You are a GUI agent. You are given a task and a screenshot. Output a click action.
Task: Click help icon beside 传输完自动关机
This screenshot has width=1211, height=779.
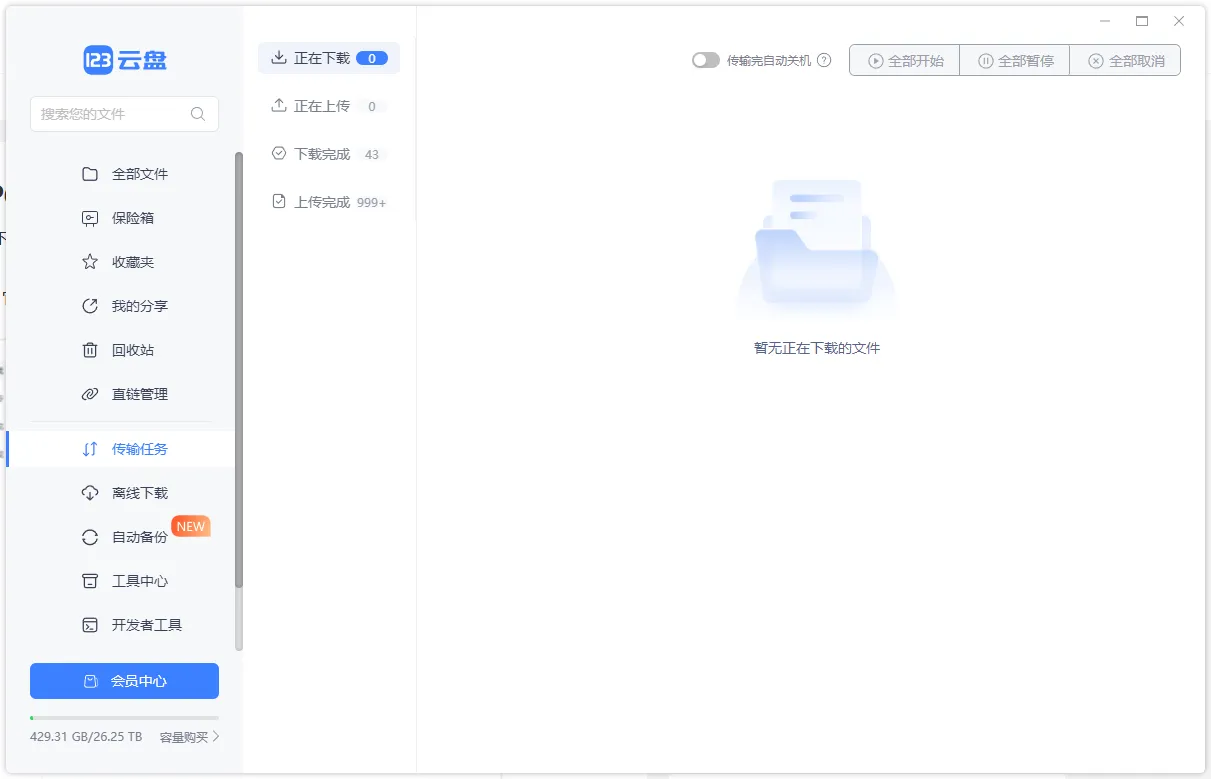[824, 60]
